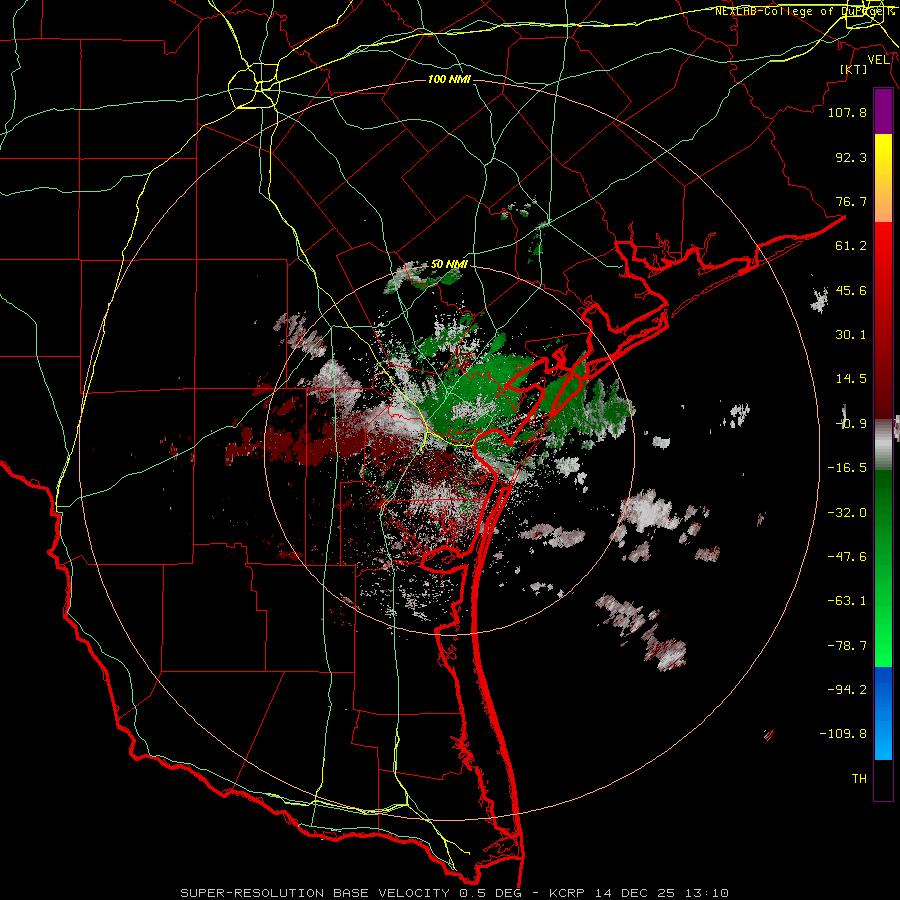The height and width of the screenshot is (900, 900).
Task: Click the "VEL" legend title
Action: [878, 60]
